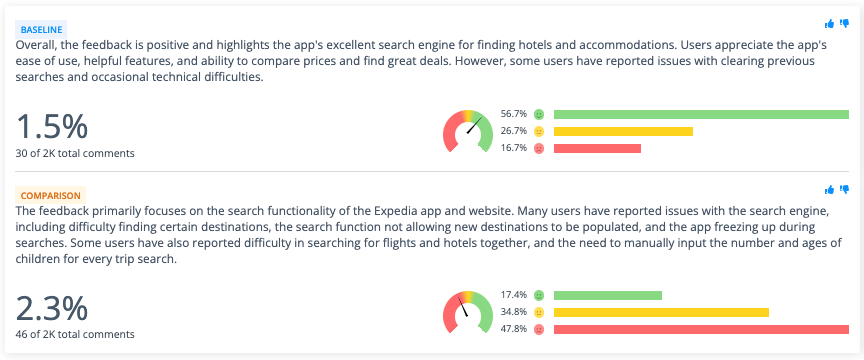
Task: Click the green happy face in the Baseline section
Action: coord(539,115)
